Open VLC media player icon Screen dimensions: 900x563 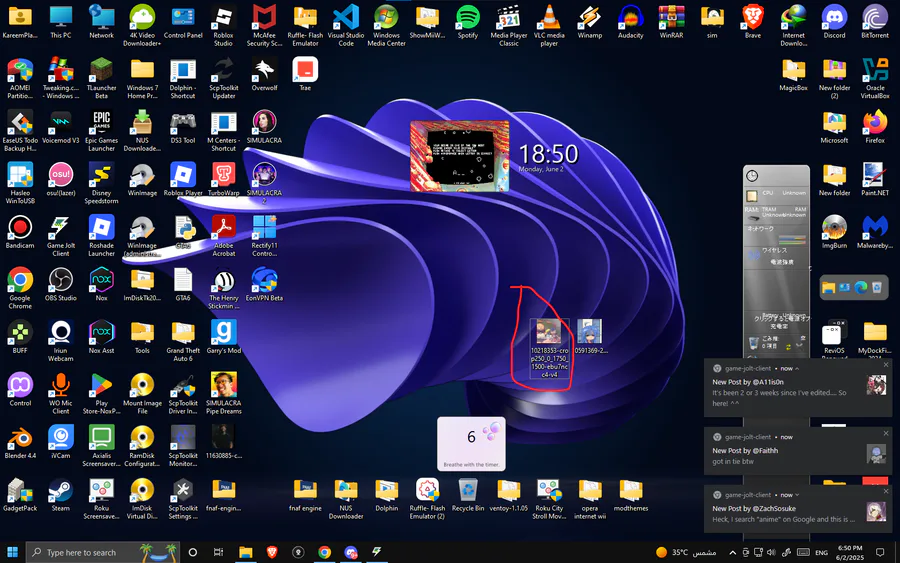tap(549, 25)
